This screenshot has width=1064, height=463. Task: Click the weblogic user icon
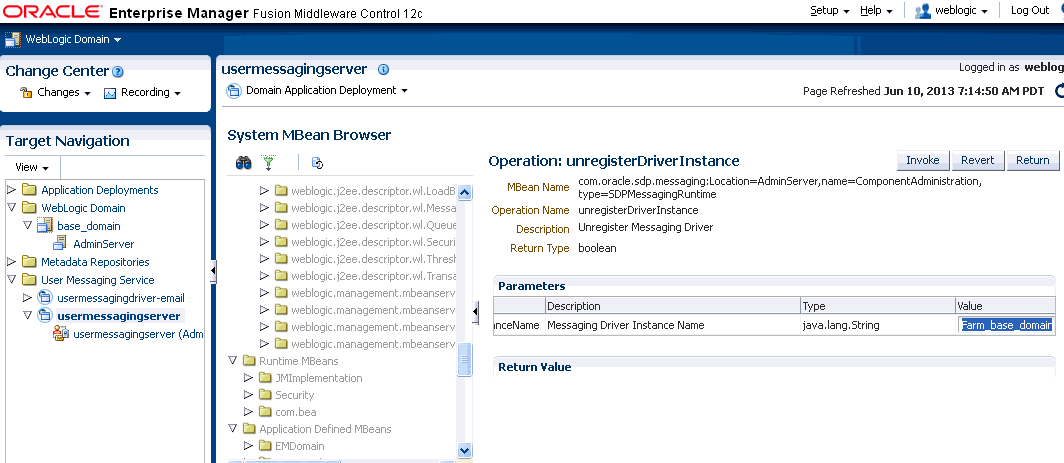point(922,10)
